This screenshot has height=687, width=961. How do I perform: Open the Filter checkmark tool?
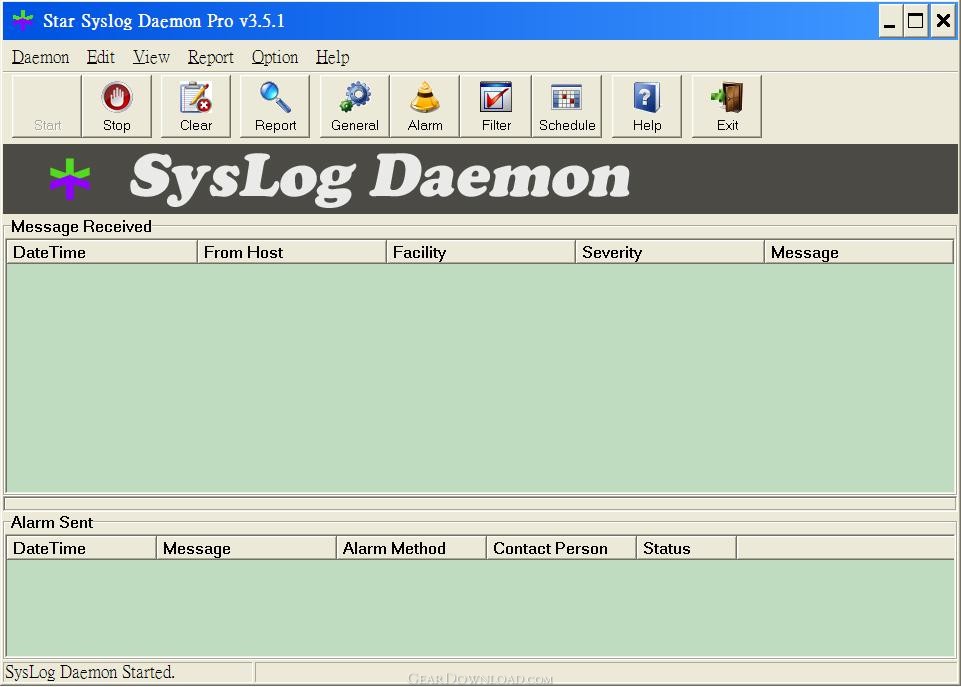pos(496,106)
